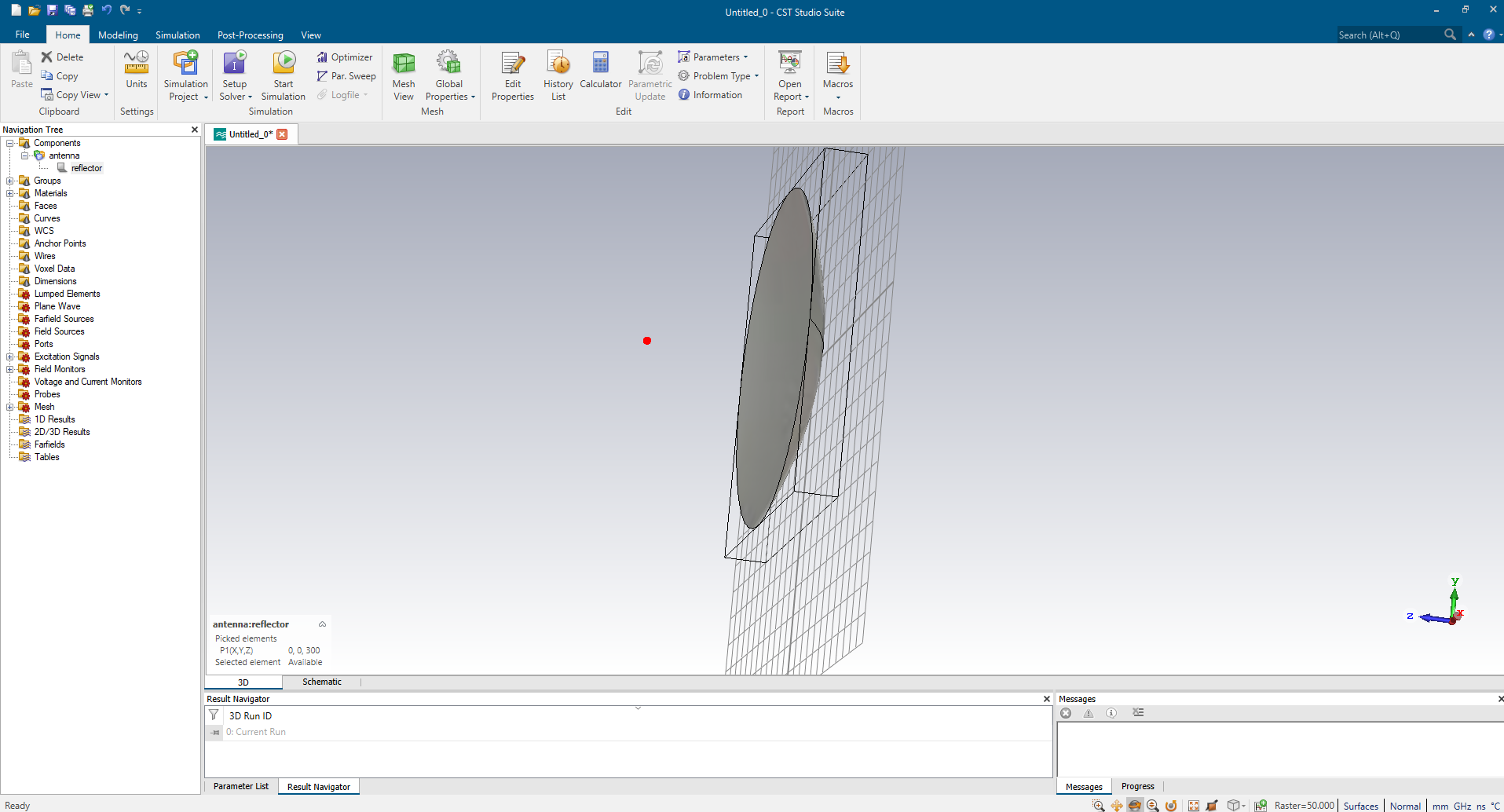Switch to the Schematic view tab
1504x812 pixels.
322,682
